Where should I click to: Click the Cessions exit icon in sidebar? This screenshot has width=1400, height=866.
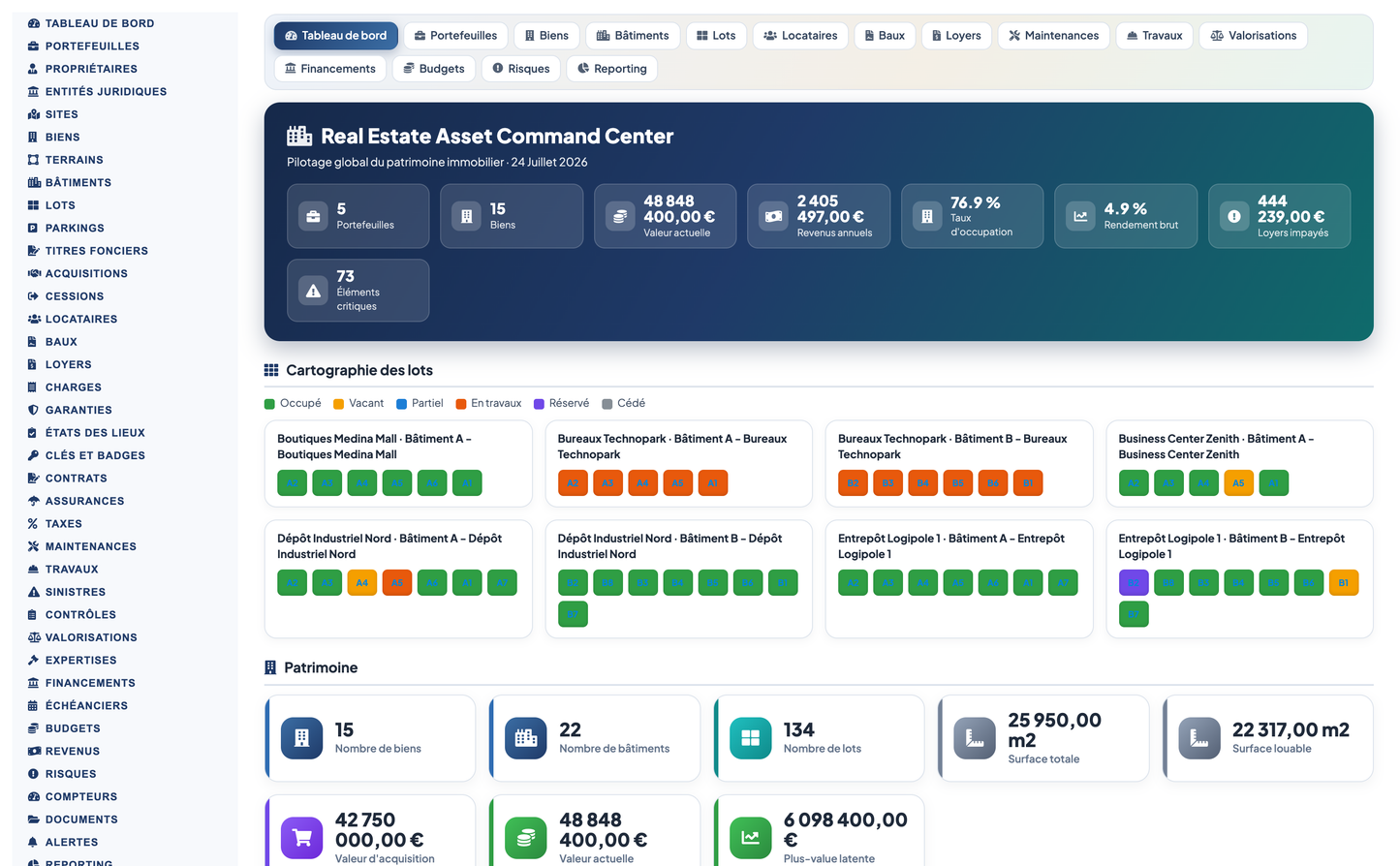[34, 296]
